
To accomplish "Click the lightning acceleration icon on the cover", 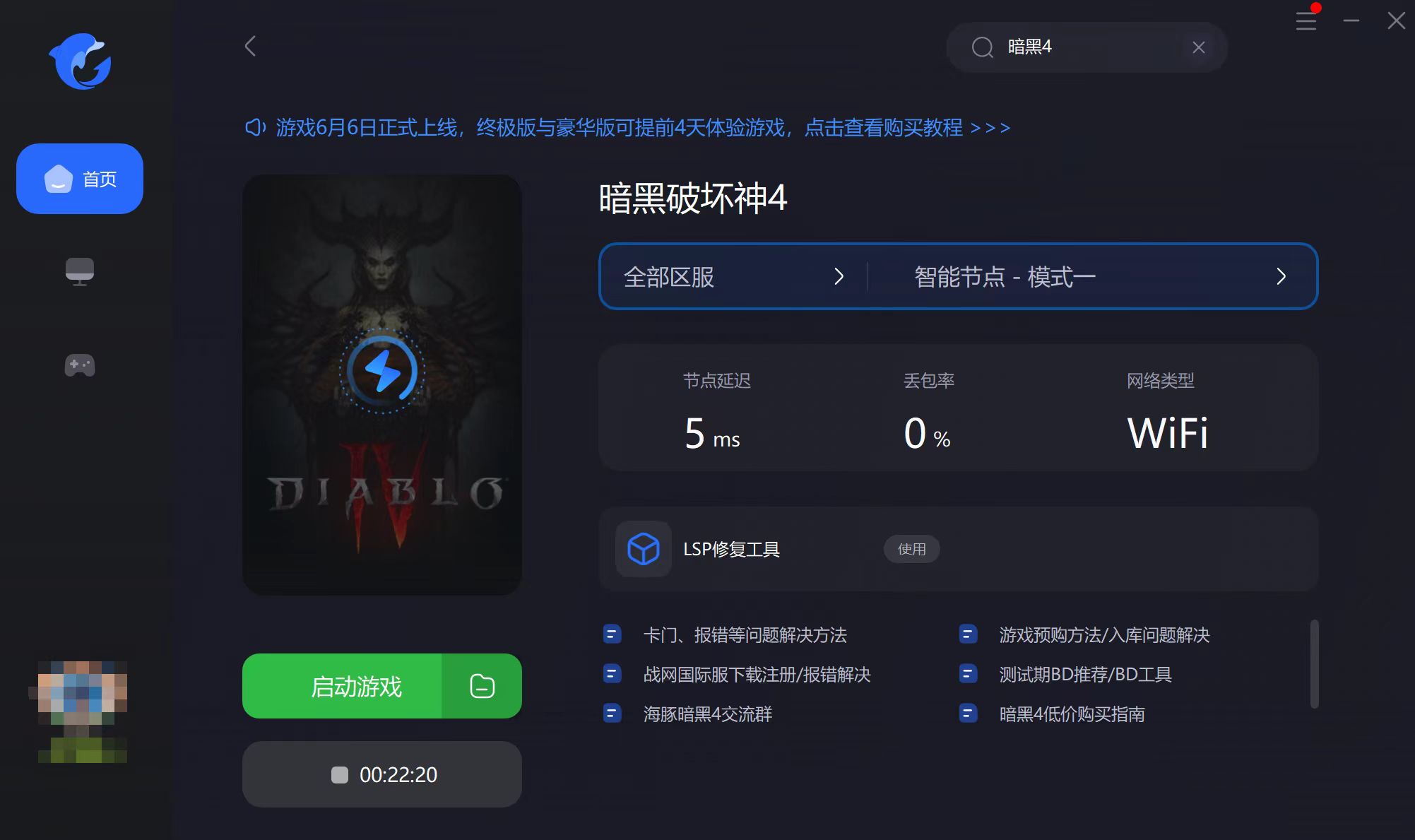I will (382, 370).
